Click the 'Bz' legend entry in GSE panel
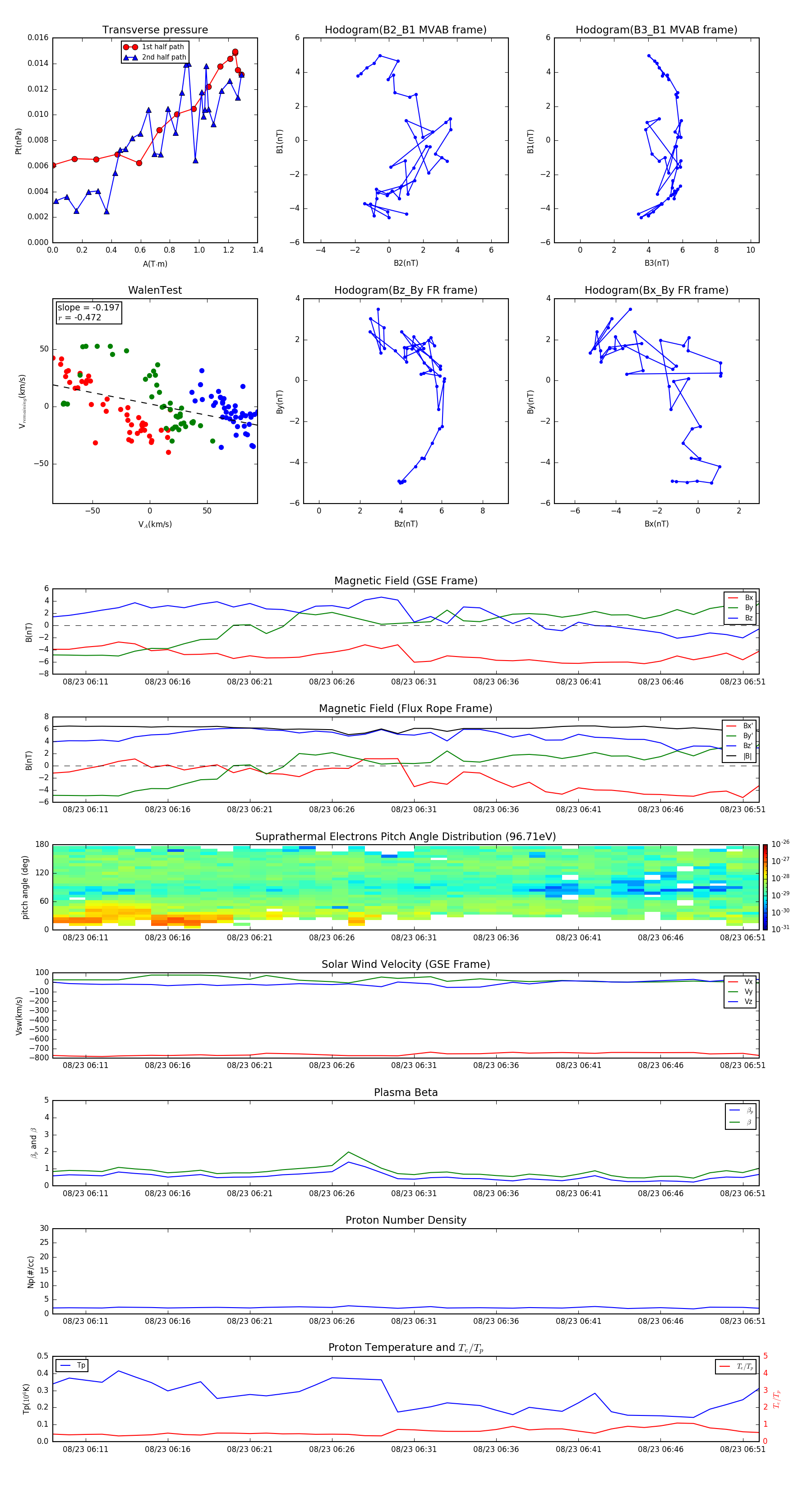 tap(740, 618)
